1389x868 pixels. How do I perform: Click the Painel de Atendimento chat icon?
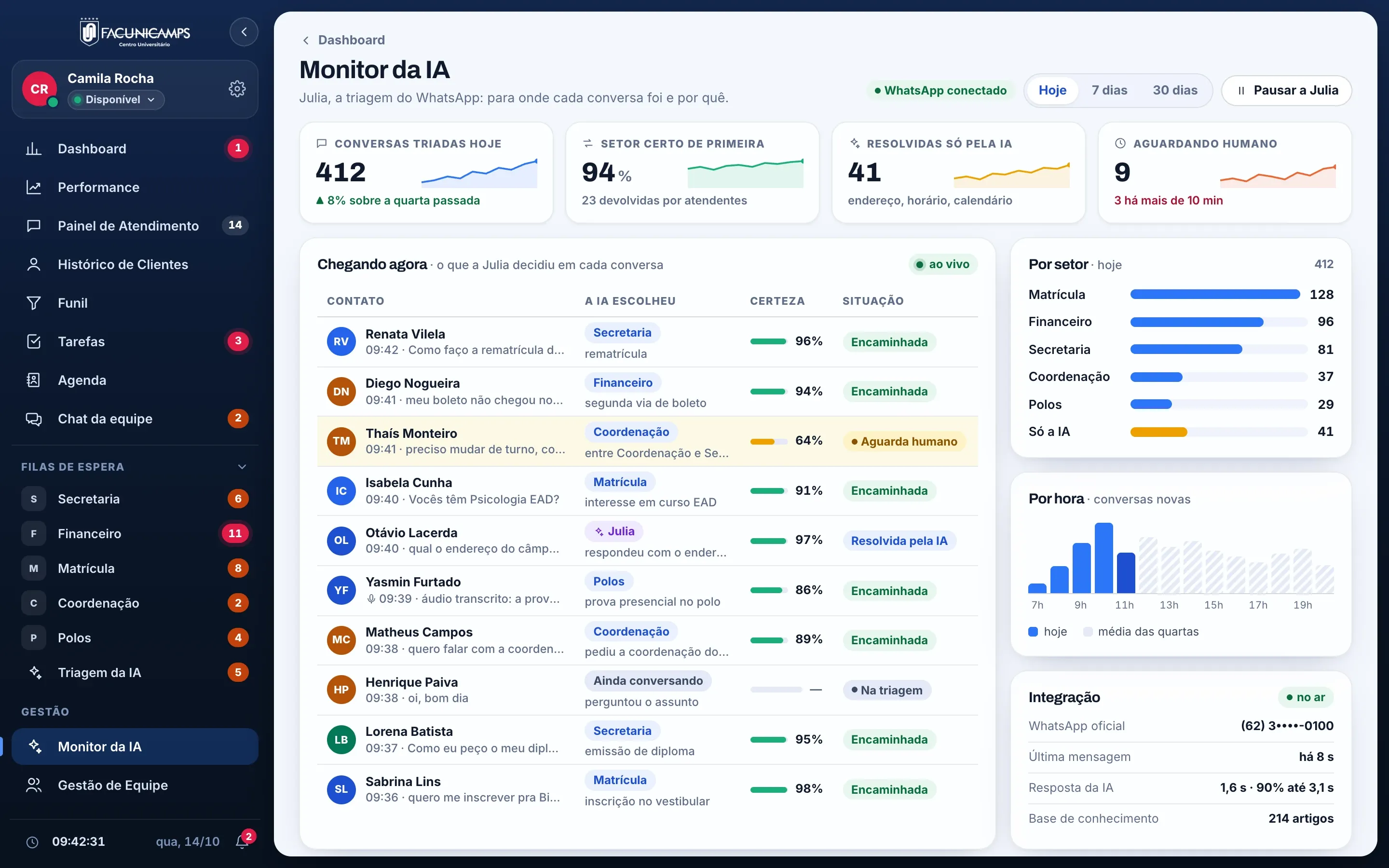click(34, 226)
